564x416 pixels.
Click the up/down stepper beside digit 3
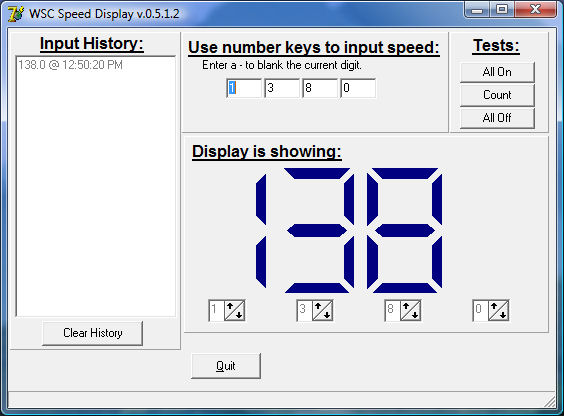click(322, 310)
